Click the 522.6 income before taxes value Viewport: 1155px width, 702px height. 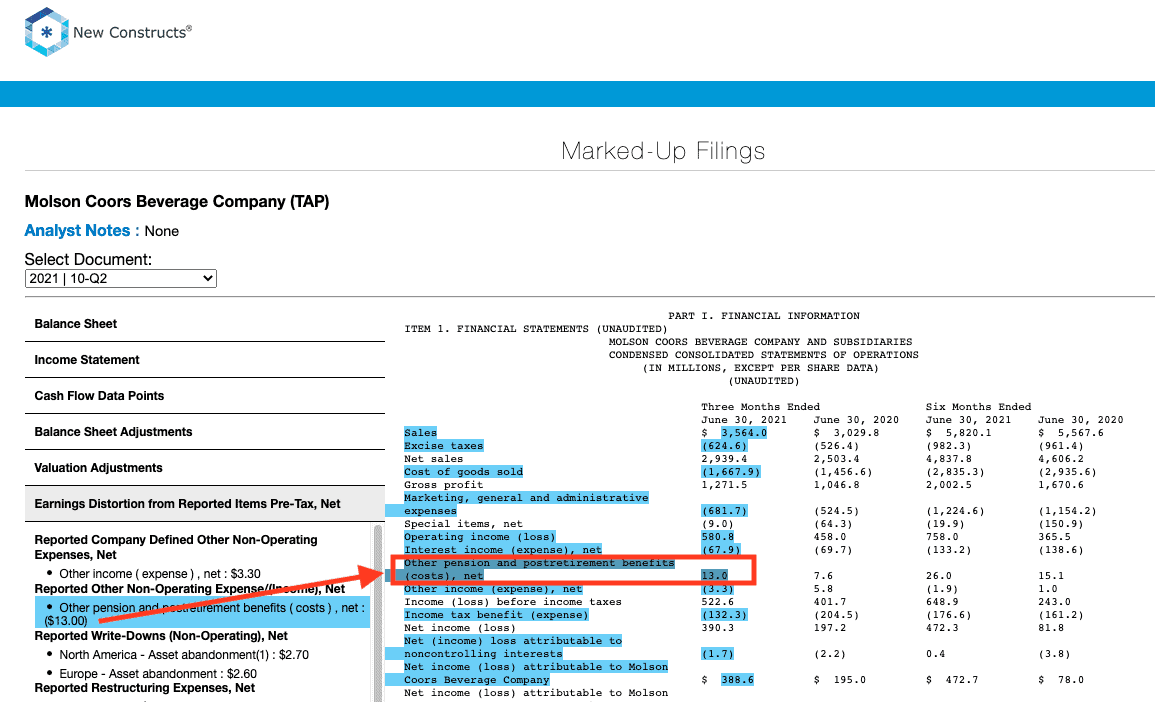click(718, 603)
